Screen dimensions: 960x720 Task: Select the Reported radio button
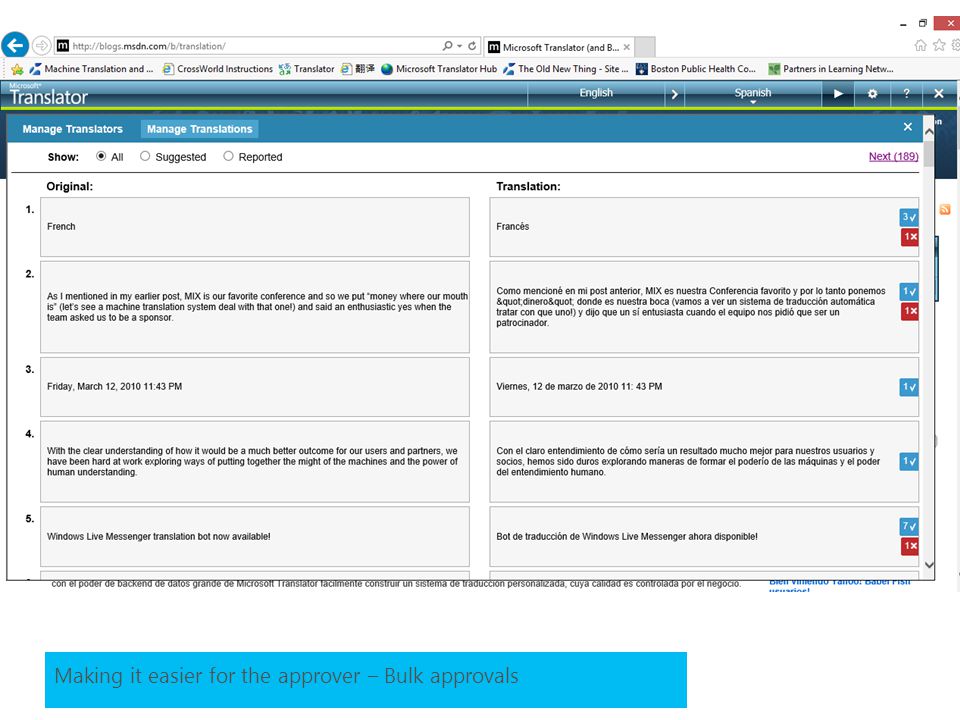(x=228, y=156)
